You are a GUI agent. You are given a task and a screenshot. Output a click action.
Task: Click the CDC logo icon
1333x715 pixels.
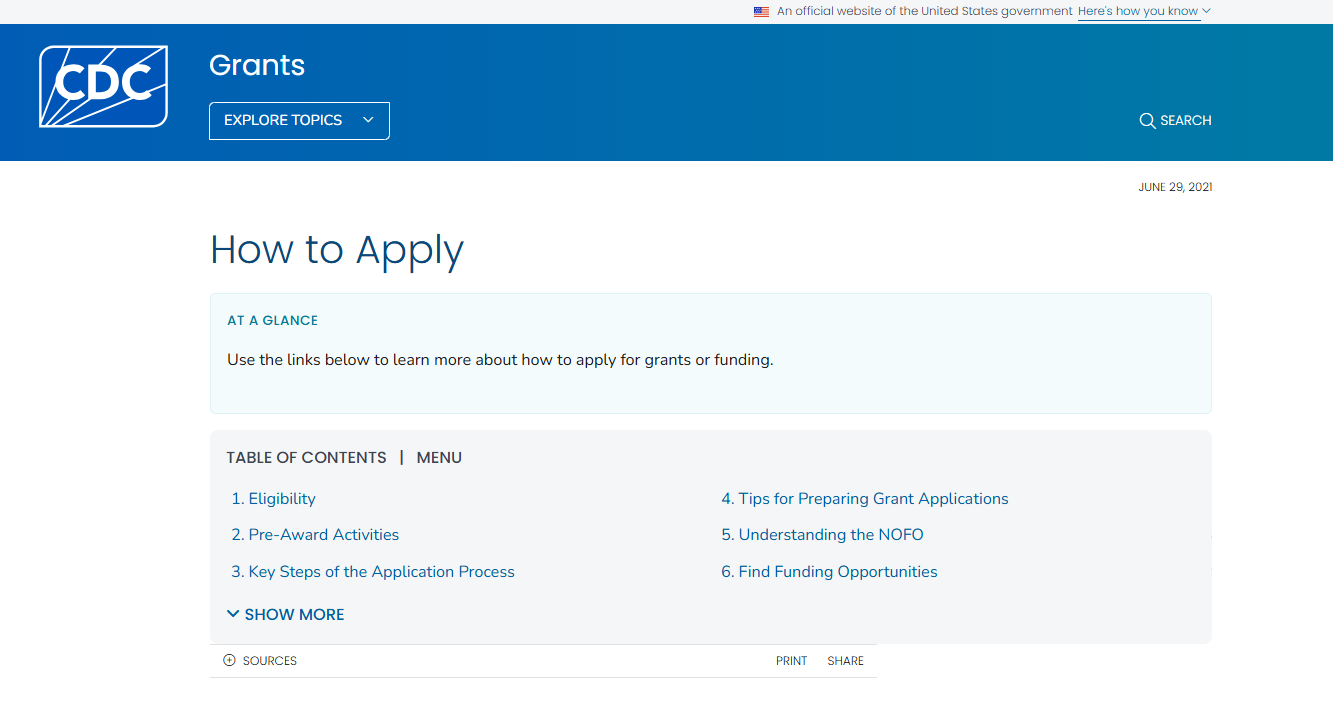[103, 85]
